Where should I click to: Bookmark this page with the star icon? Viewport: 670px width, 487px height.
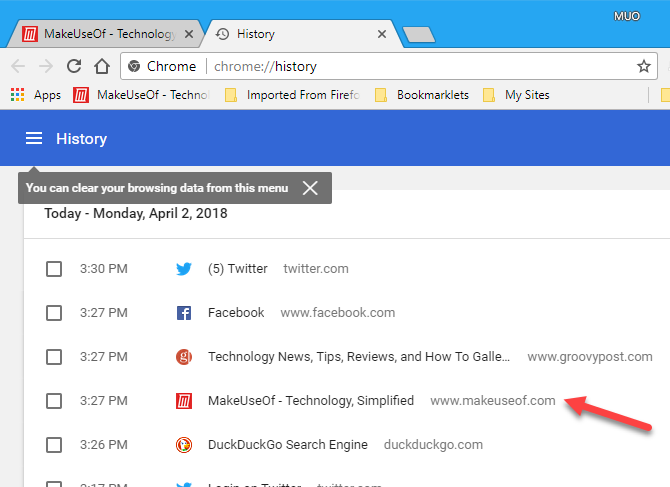point(643,67)
